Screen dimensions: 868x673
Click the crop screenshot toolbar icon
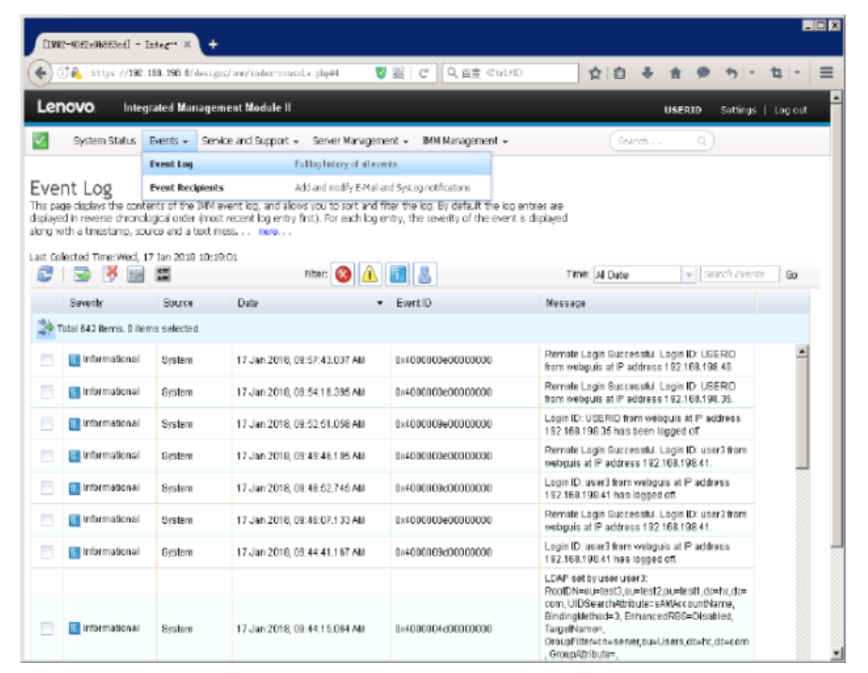click(x=776, y=73)
